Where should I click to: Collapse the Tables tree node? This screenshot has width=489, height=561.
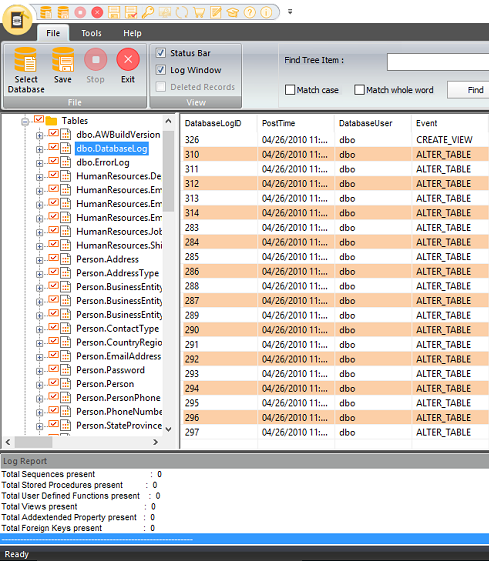[x=25, y=121]
